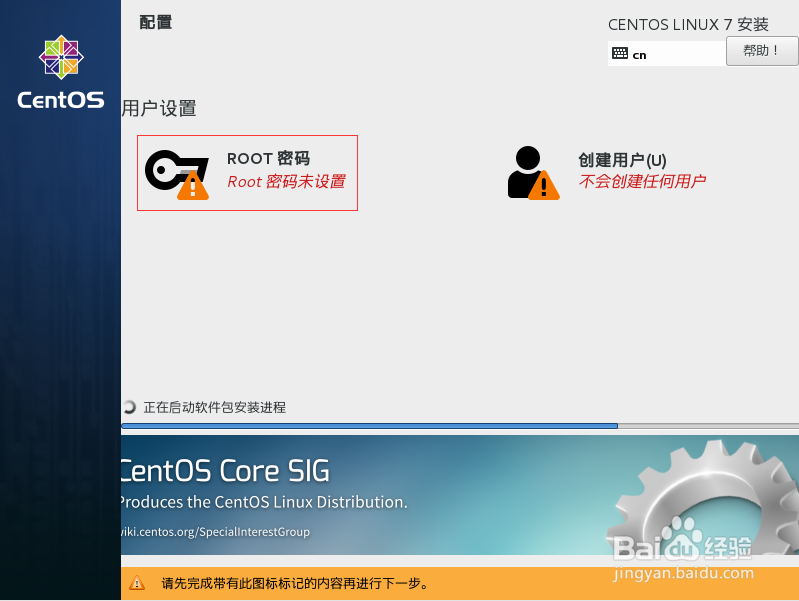Click the 帮助！ help button
This screenshot has height=601, width=799.
point(762,50)
